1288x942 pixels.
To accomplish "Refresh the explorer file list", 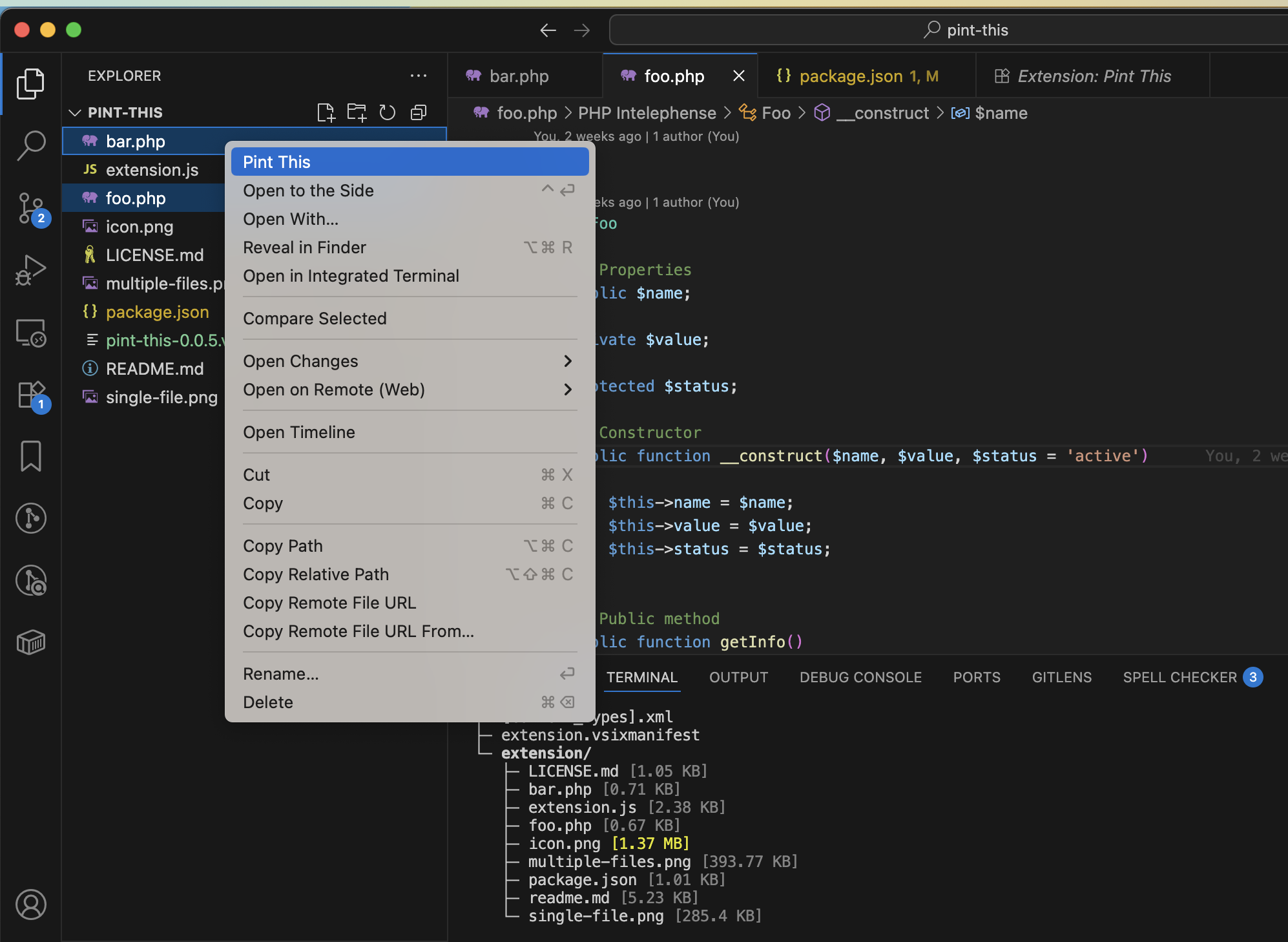I will tap(388, 112).
